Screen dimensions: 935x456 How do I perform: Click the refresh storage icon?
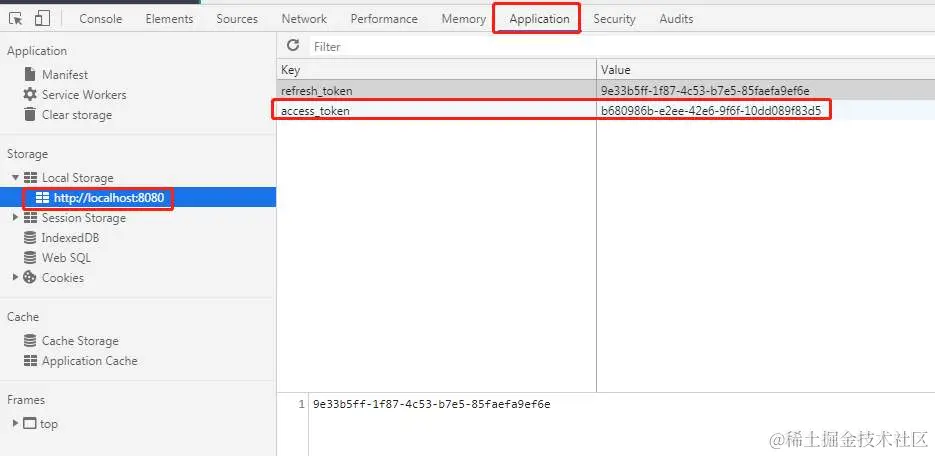(293, 45)
